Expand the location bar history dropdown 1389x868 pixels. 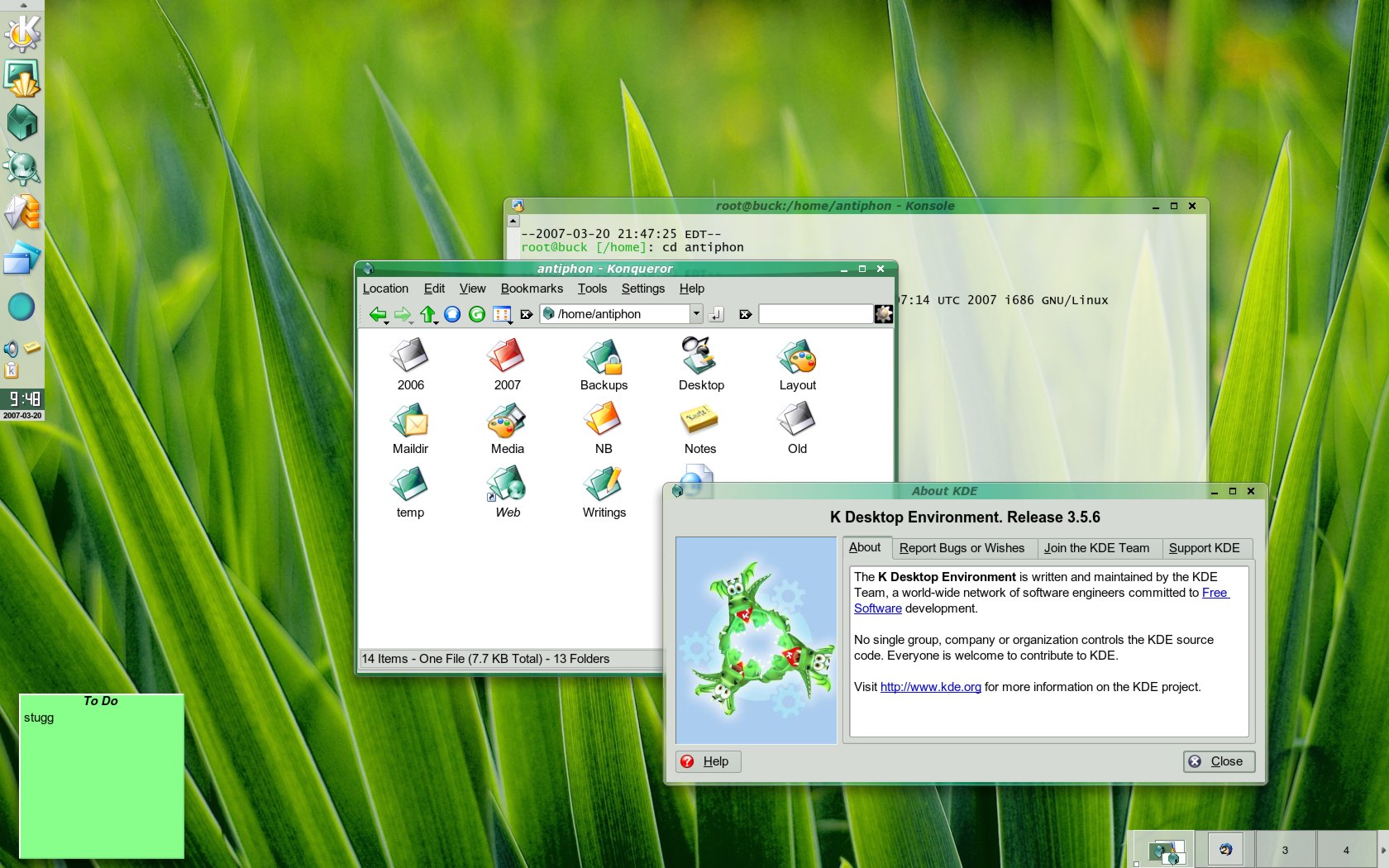pos(696,314)
